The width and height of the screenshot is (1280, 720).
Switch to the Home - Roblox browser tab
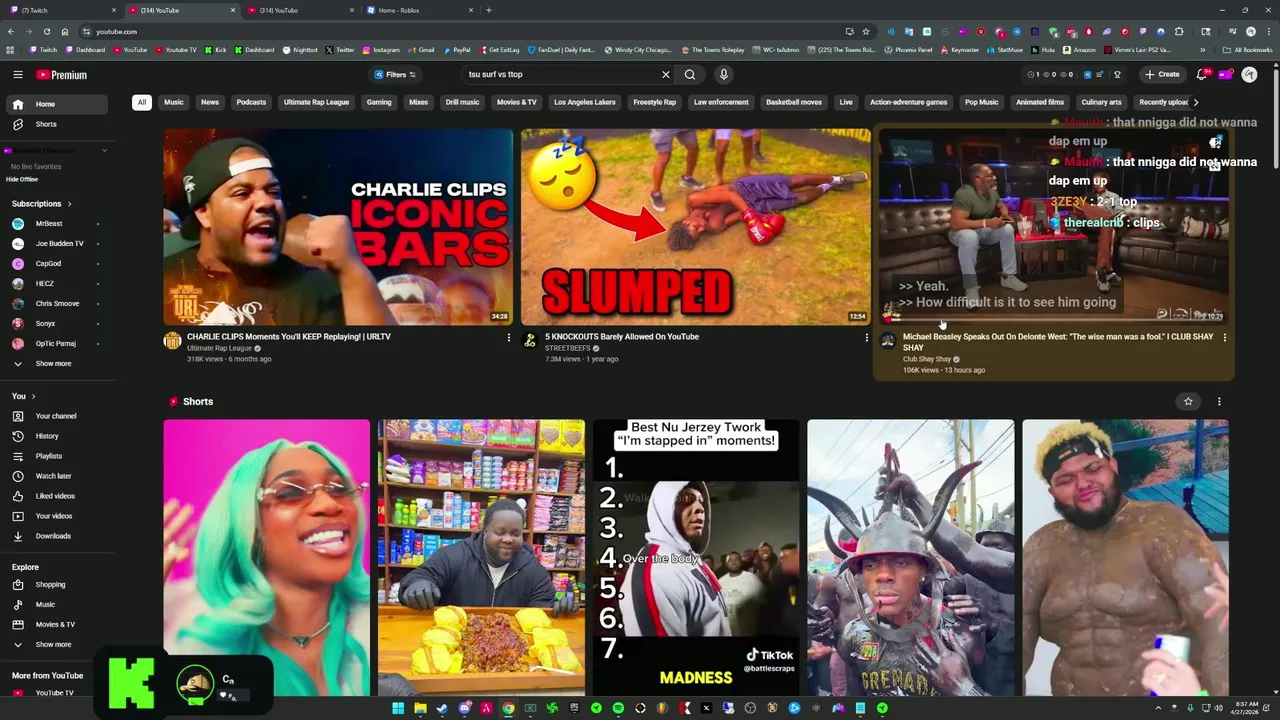(x=420, y=10)
